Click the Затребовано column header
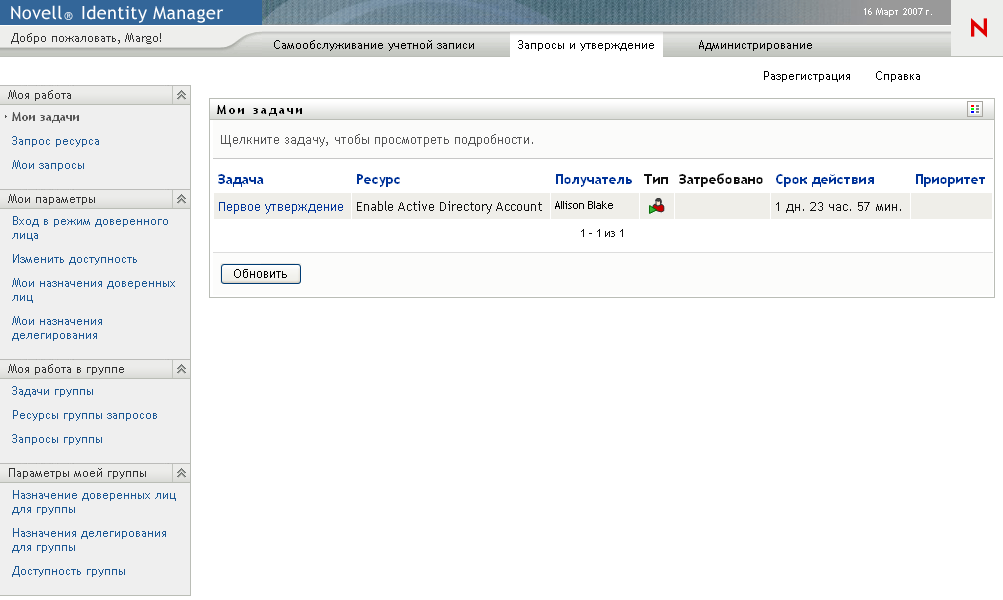 (x=720, y=180)
